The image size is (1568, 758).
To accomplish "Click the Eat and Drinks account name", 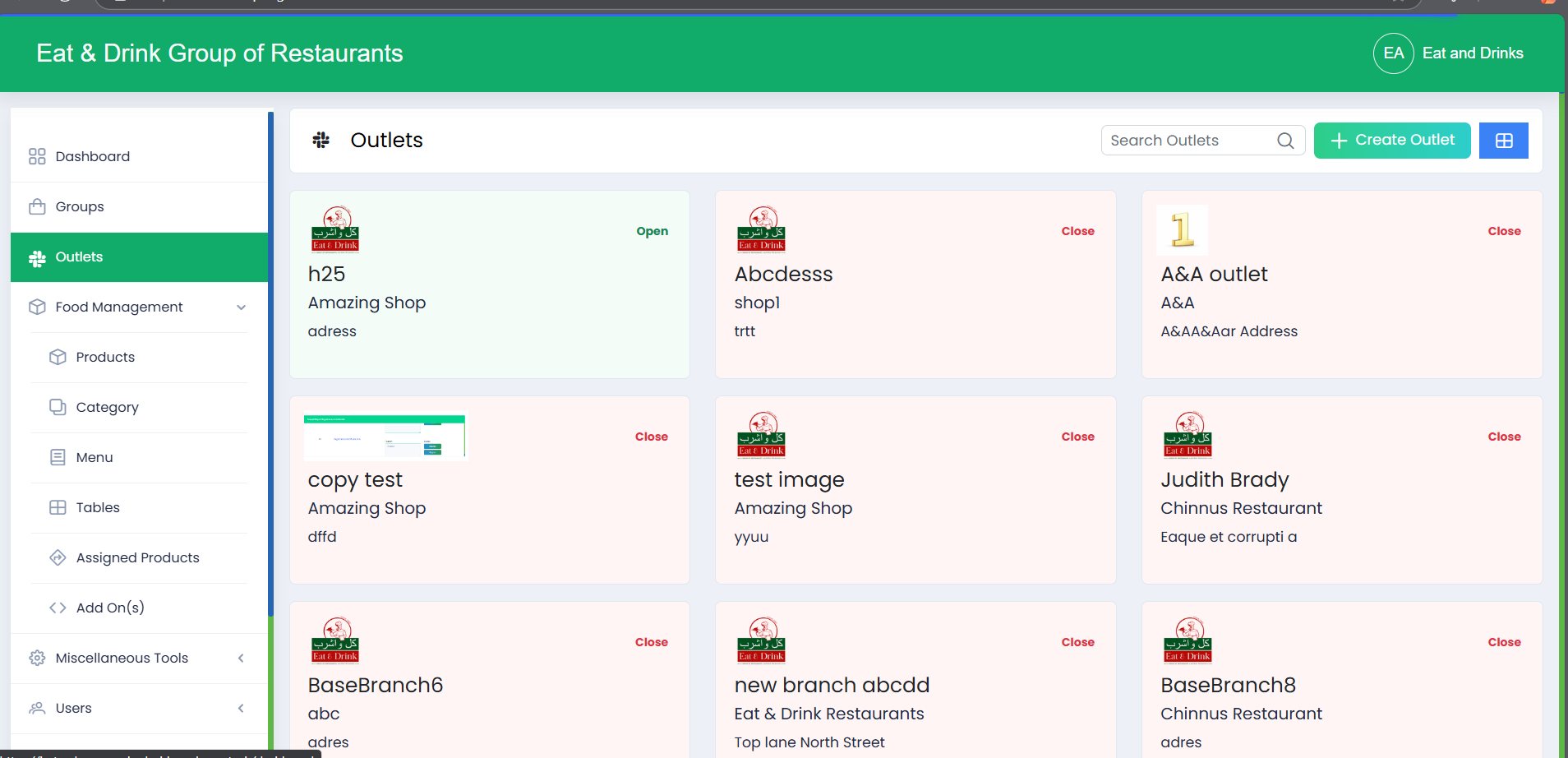I will click(x=1473, y=53).
